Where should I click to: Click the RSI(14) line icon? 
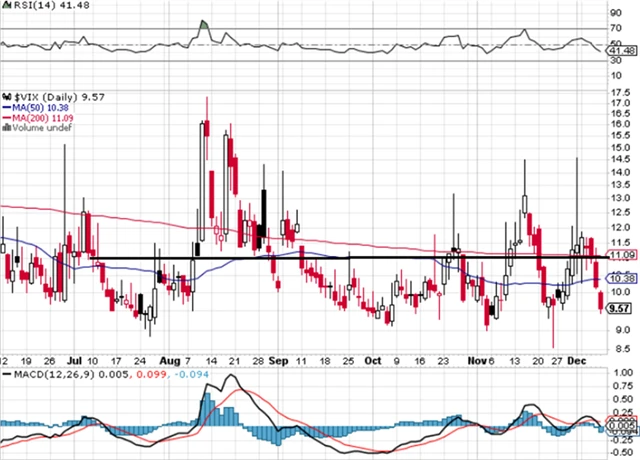pyautogui.click(x=5, y=7)
